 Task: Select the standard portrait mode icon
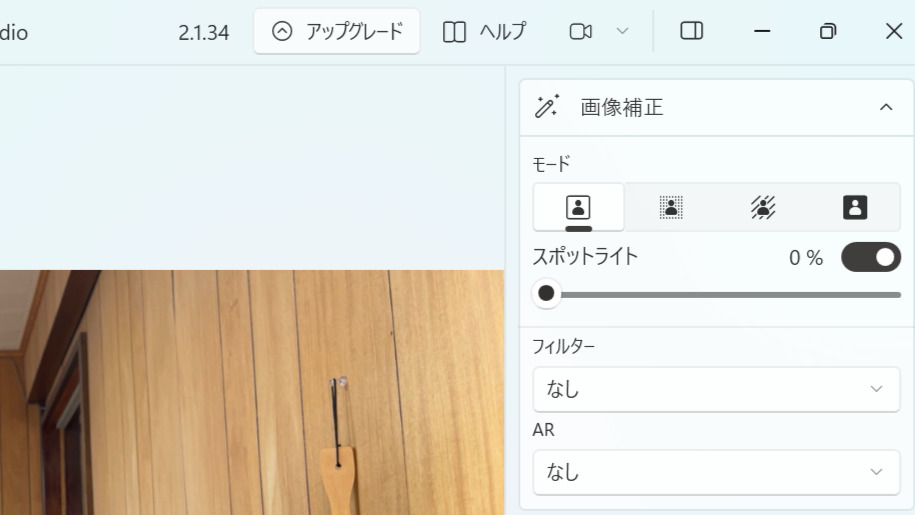point(578,207)
